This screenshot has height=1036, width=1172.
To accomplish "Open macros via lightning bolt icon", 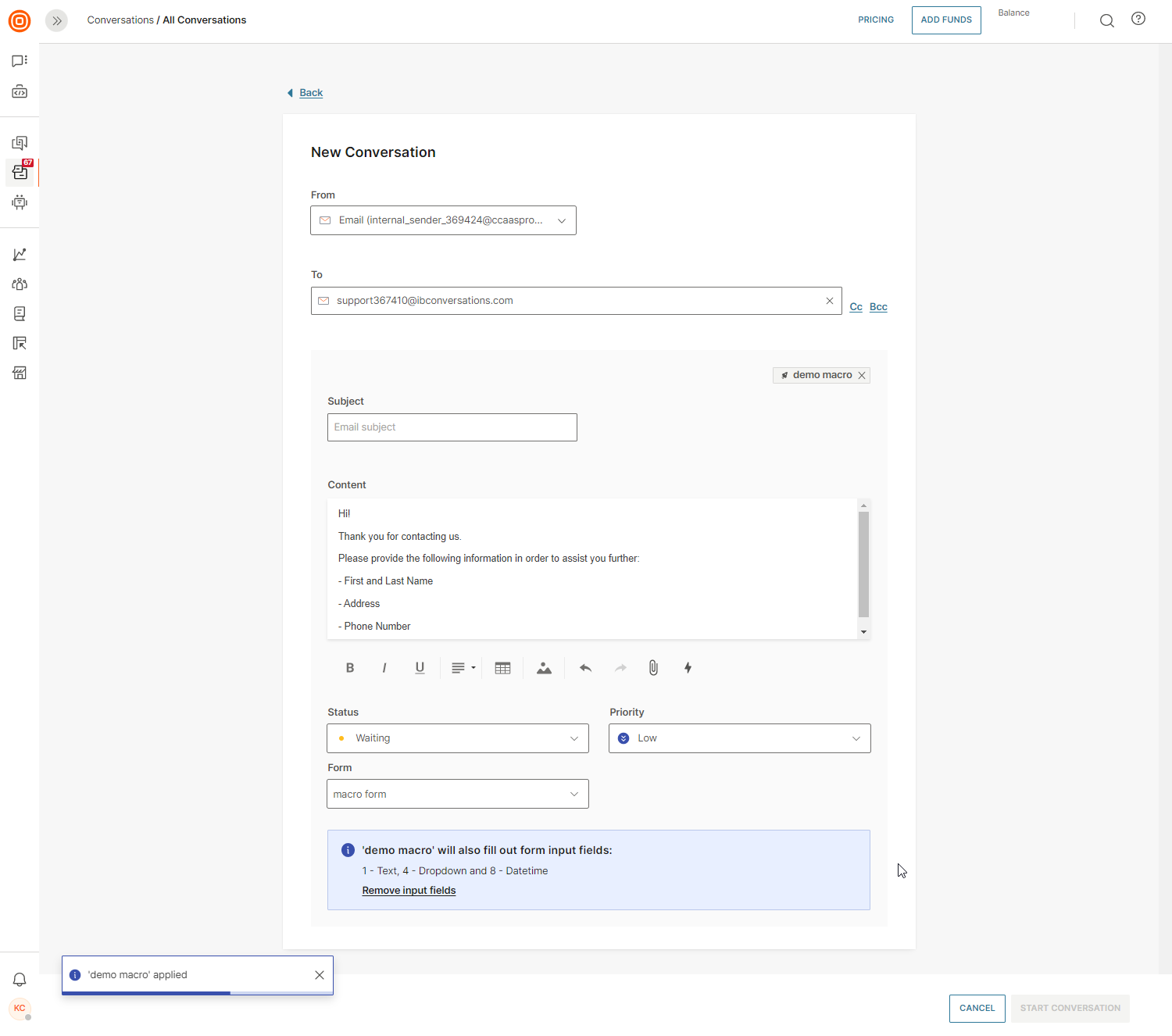I will click(688, 668).
